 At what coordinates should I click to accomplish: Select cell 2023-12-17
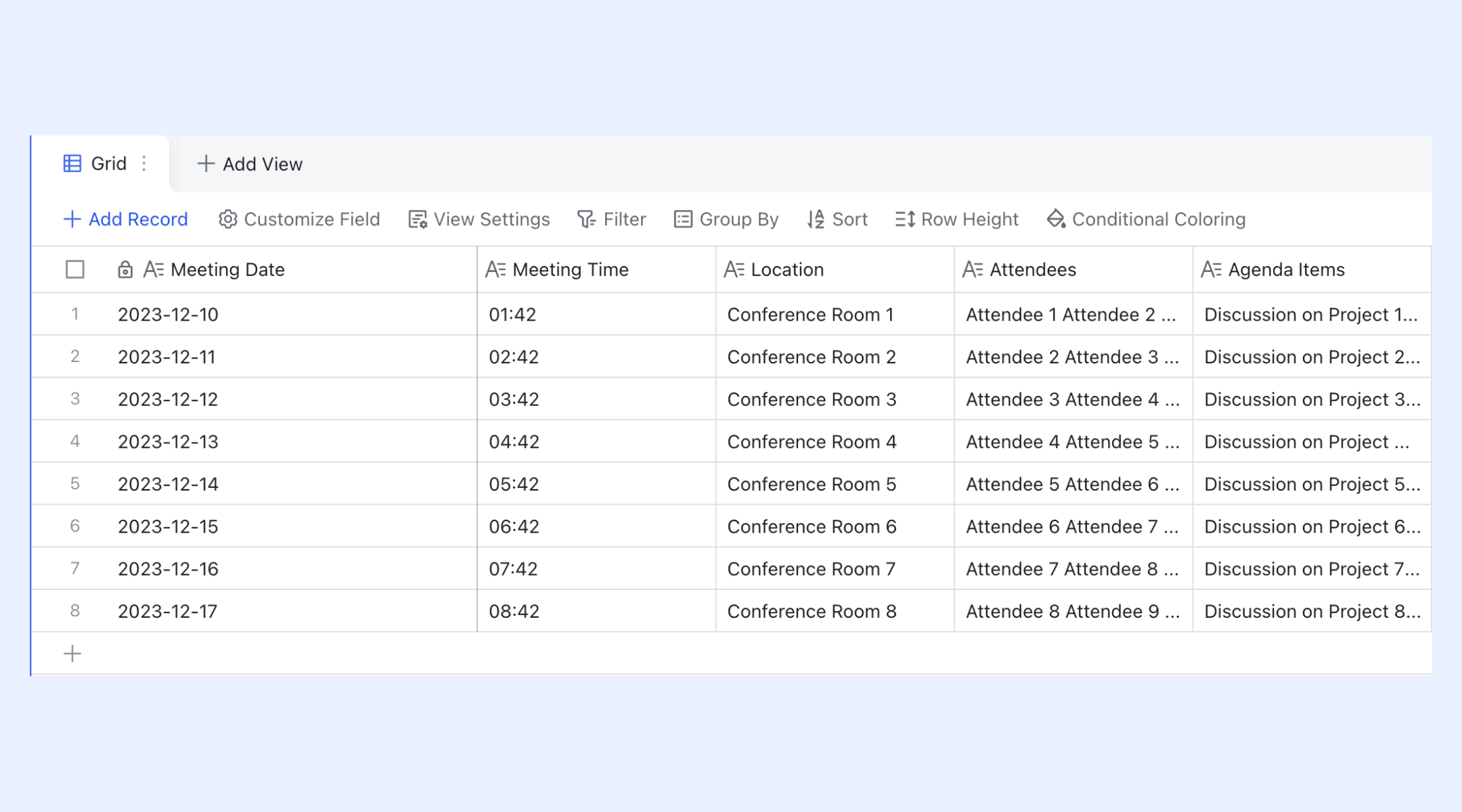(x=292, y=611)
